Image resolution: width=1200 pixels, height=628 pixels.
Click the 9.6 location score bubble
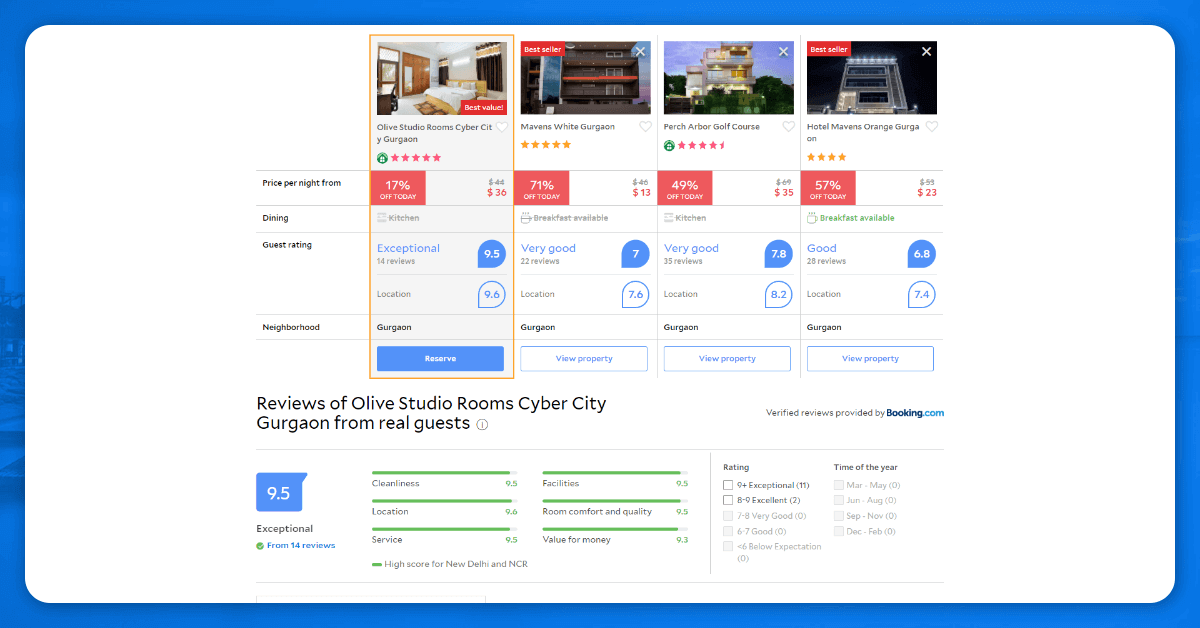pos(491,294)
